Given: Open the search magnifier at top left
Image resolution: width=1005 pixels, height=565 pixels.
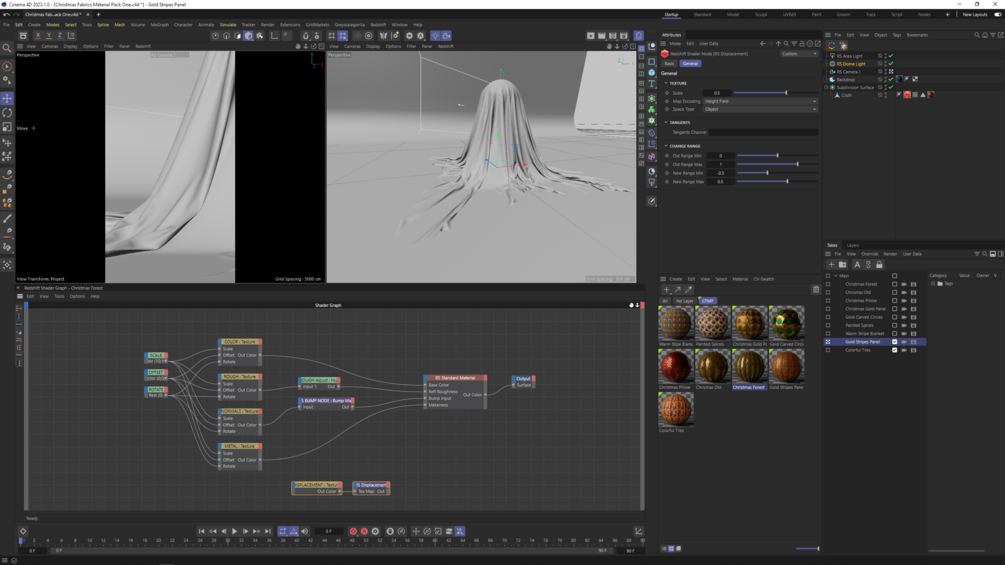Looking at the screenshot, I should [x=7, y=48].
